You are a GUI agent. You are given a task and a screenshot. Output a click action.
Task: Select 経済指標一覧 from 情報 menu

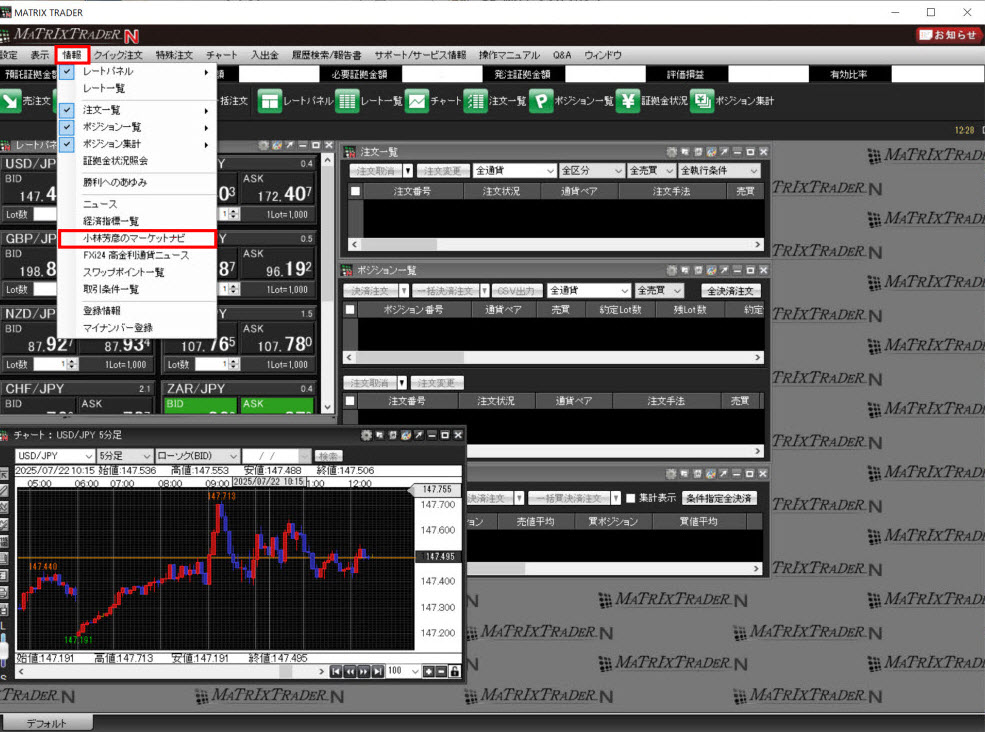point(111,221)
